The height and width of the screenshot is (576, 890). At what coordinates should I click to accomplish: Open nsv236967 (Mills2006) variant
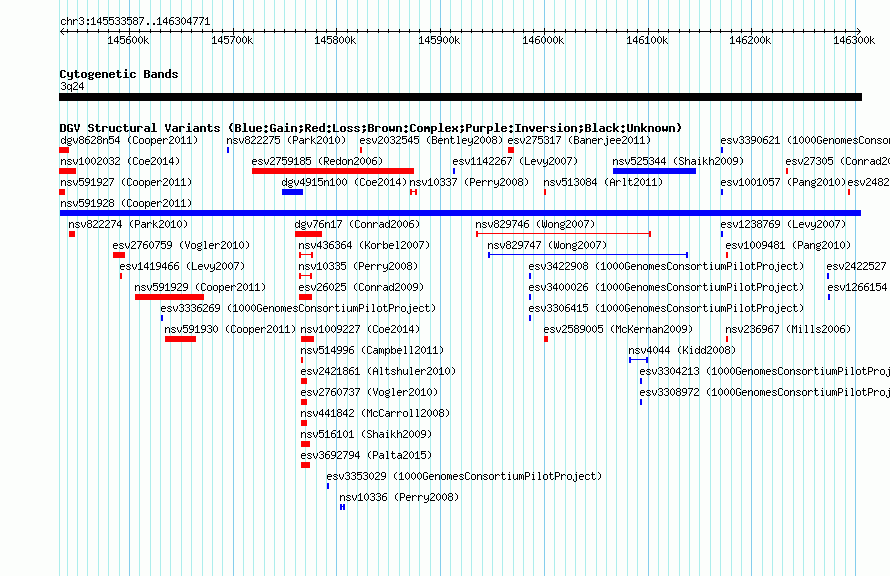pyautogui.click(x=788, y=329)
